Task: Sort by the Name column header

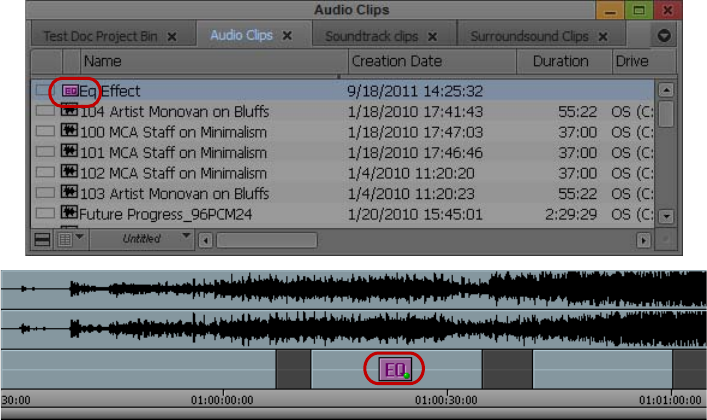Action: [x=214, y=61]
